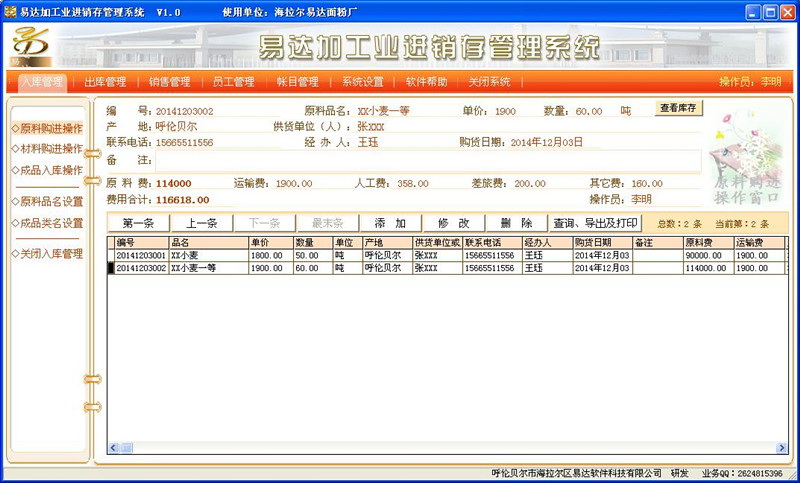
Task: Click the 产地 column header
Action: click(387, 243)
